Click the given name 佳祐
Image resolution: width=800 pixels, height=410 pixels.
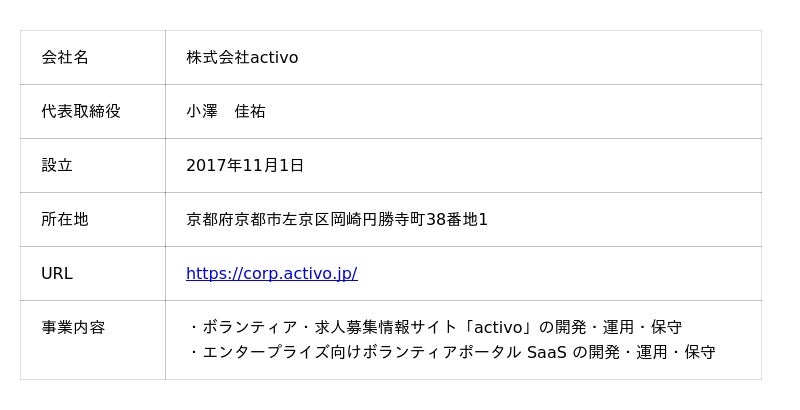tap(250, 111)
